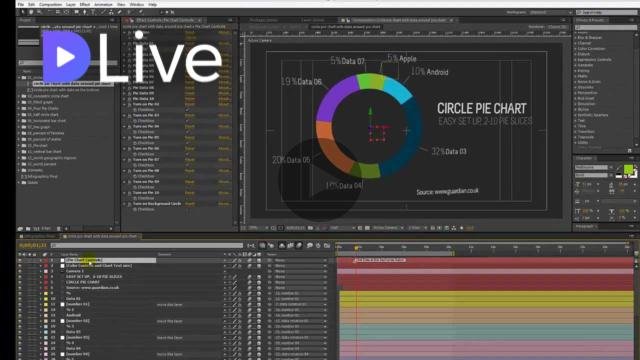Screen dimensions: 640x360
Task: Expand the Trapcode effects category
Action: pyautogui.click(x=576, y=137)
